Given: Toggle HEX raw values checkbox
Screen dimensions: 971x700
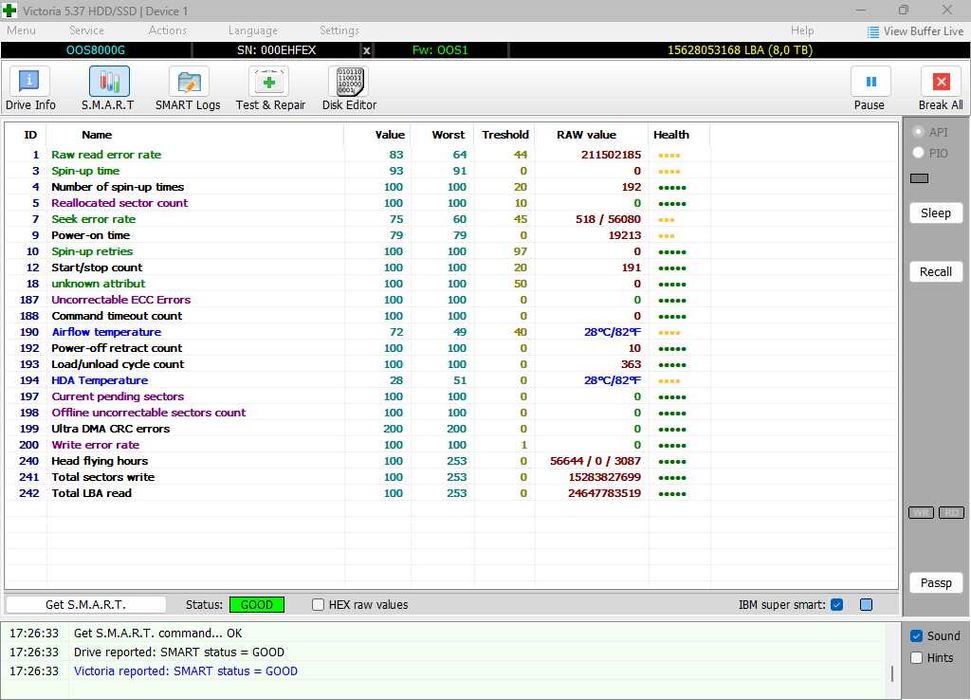Looking at the screenshot, I should [318, 605].
